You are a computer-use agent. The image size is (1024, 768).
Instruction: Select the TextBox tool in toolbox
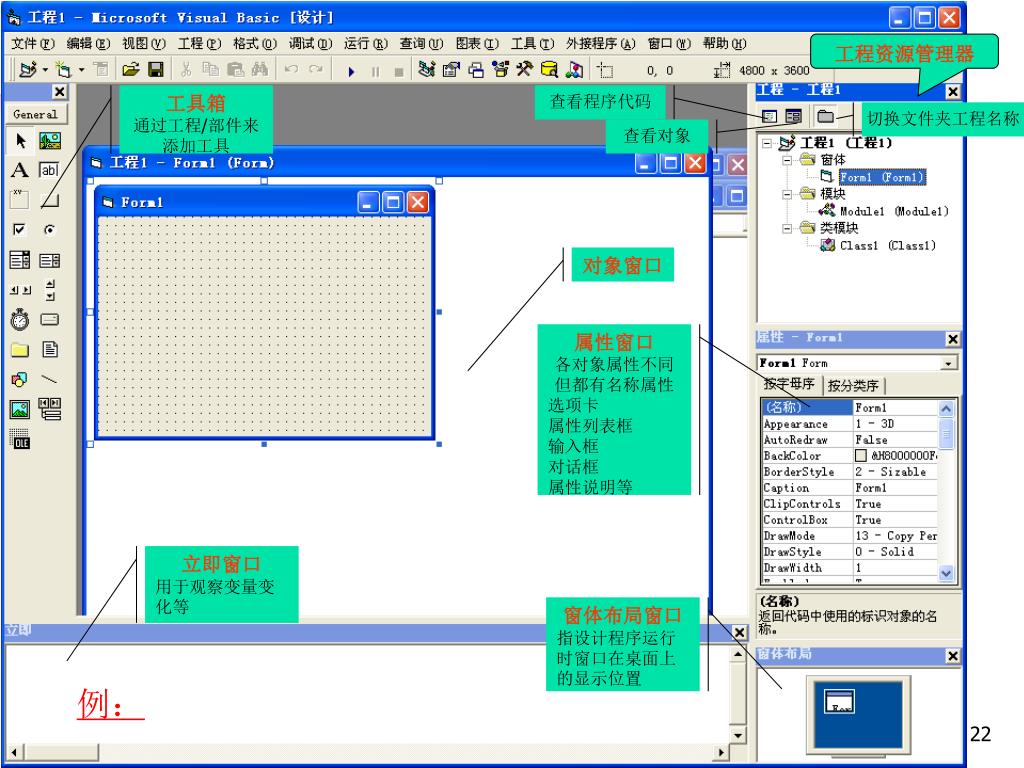tap(50, 170)
